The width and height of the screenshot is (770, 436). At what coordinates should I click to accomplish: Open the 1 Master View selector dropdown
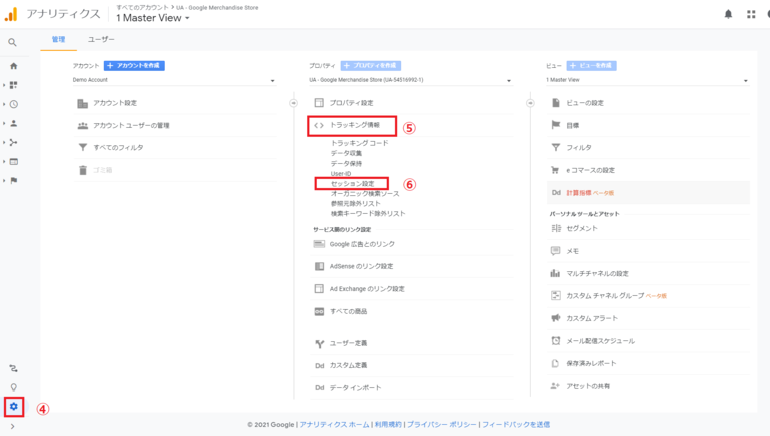click(x=152, y=18)
